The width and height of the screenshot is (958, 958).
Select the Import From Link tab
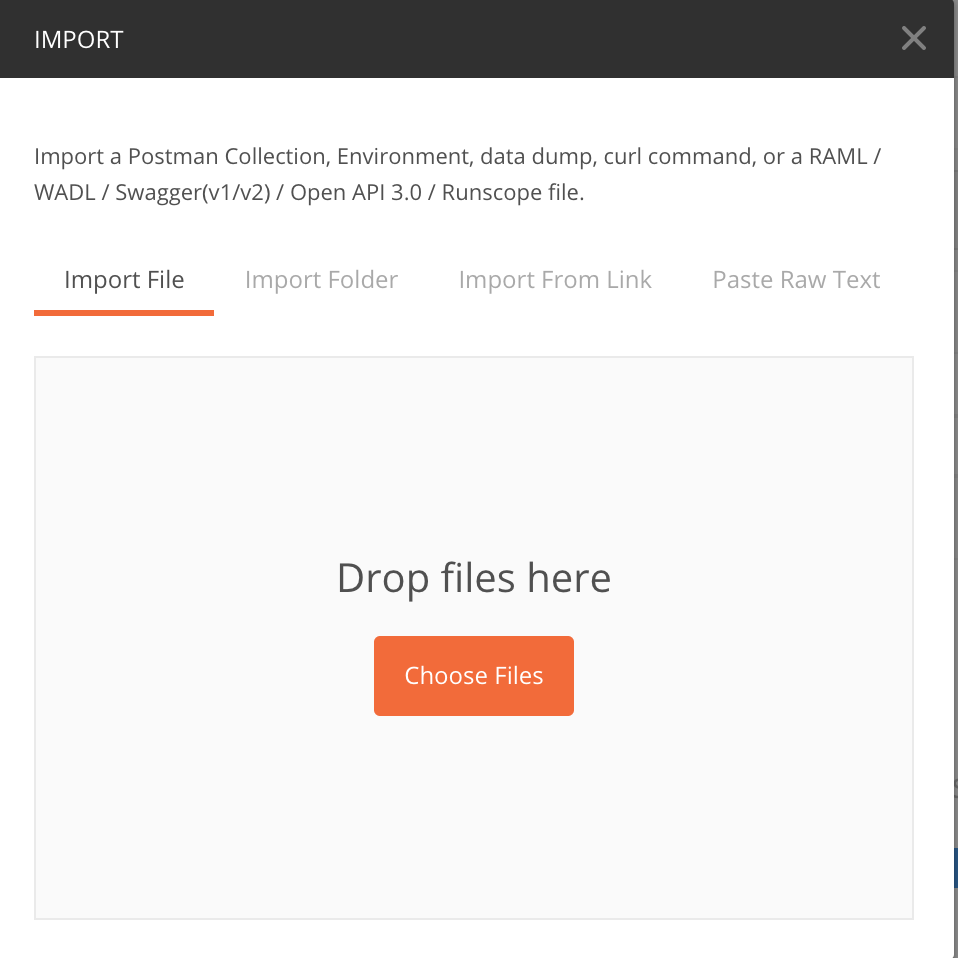click(x=555, y=280)
